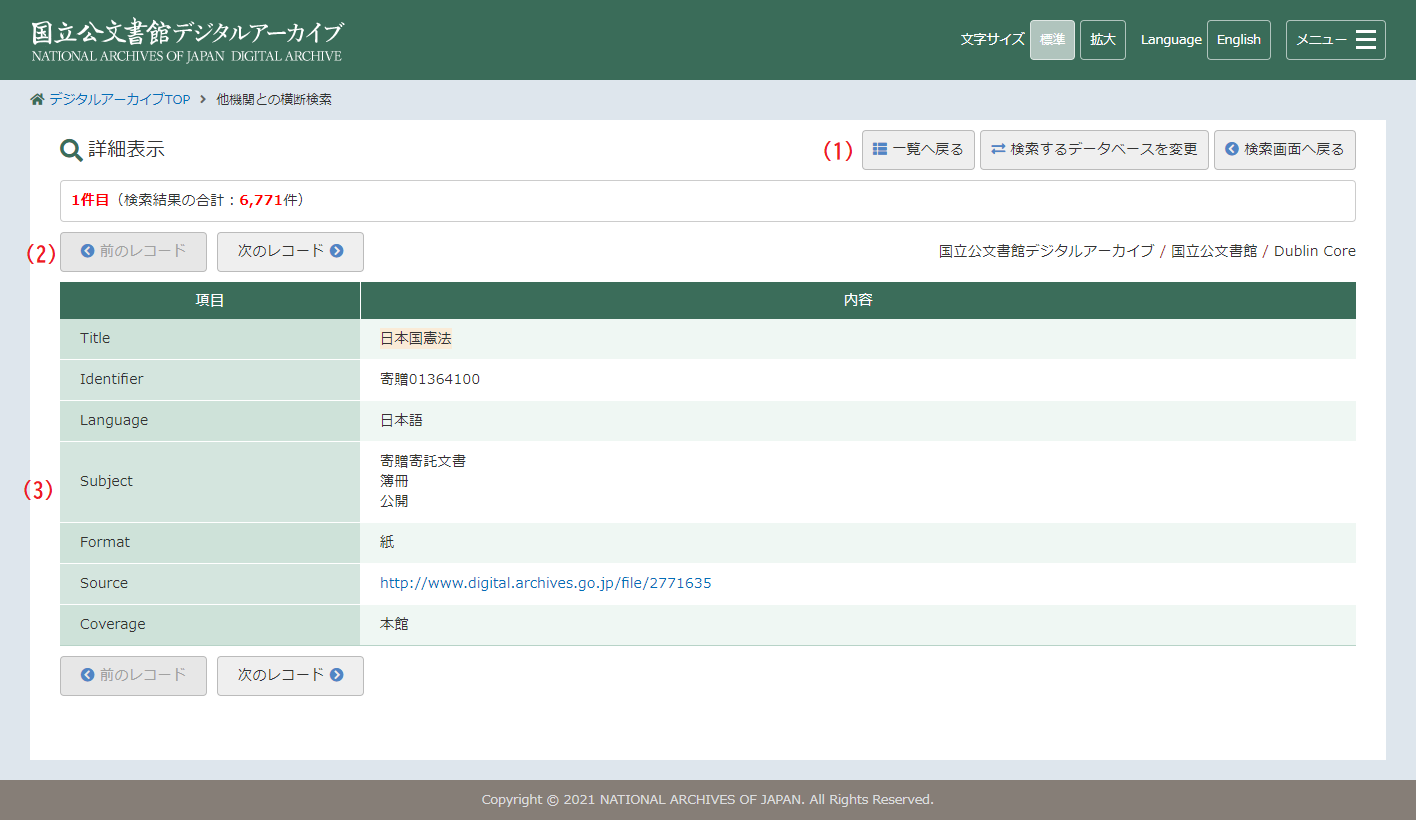Click the bottom 次のレコード button

pos(290,676)
